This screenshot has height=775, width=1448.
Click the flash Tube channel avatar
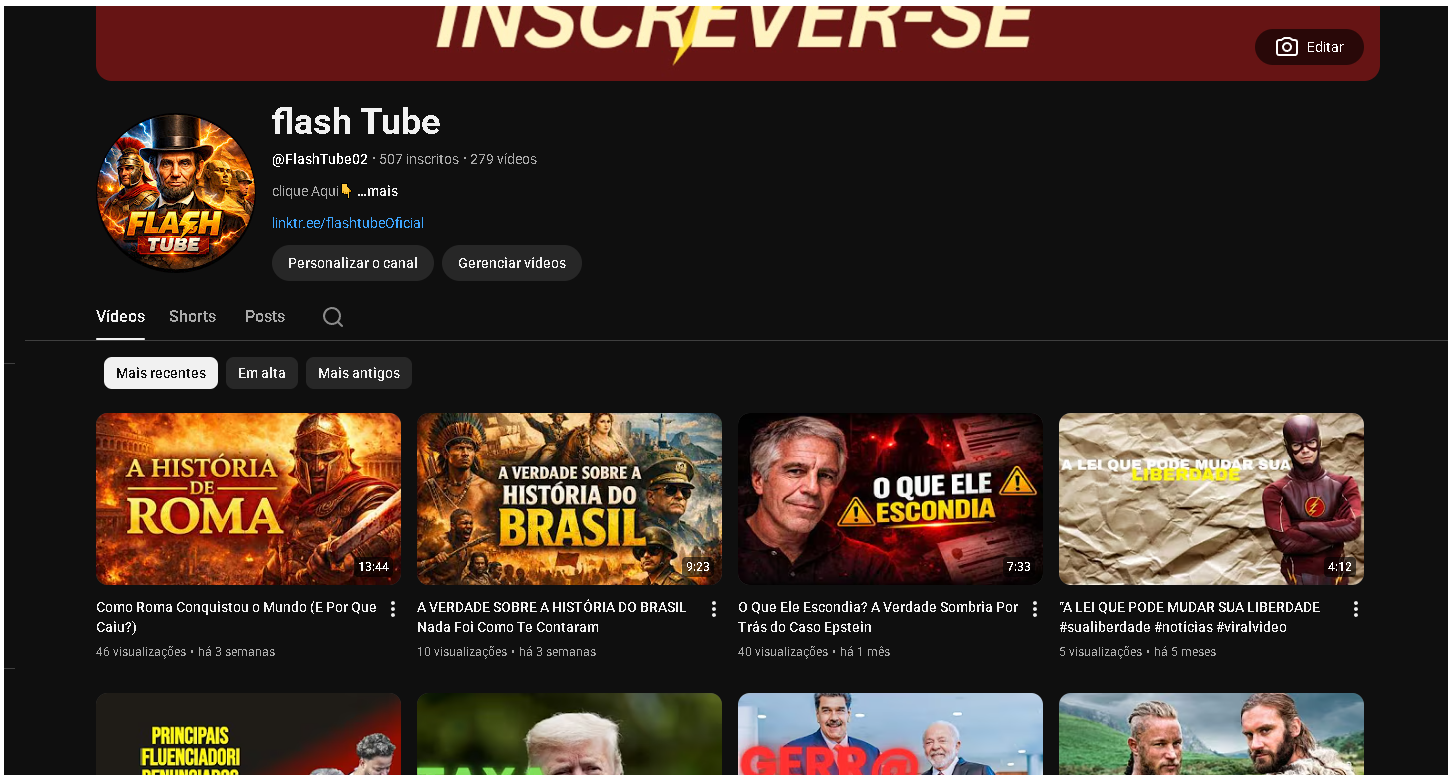[x=176, y=192]
